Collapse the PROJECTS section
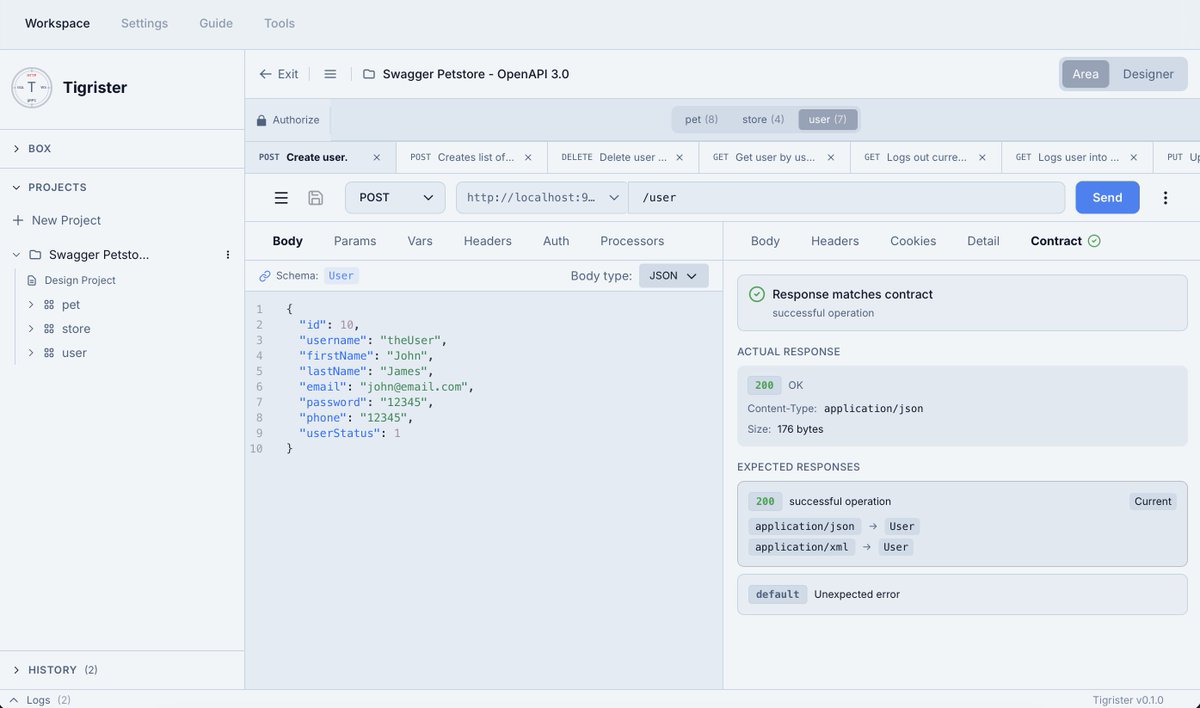Viewport: 1200px width, 708px height. click(16, 188)
